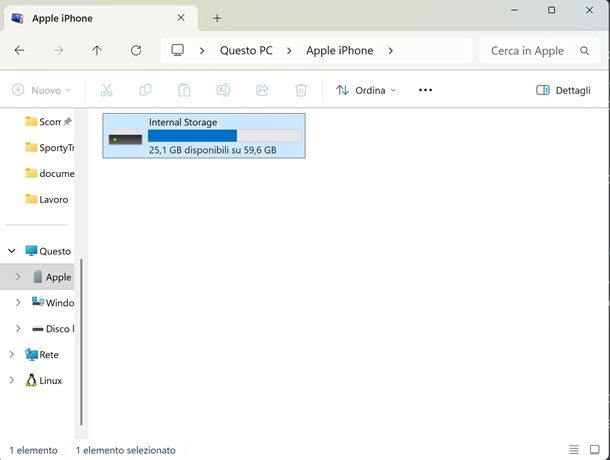
Task: Expand the Rete tree node
Action: click(x=12, y=355)
